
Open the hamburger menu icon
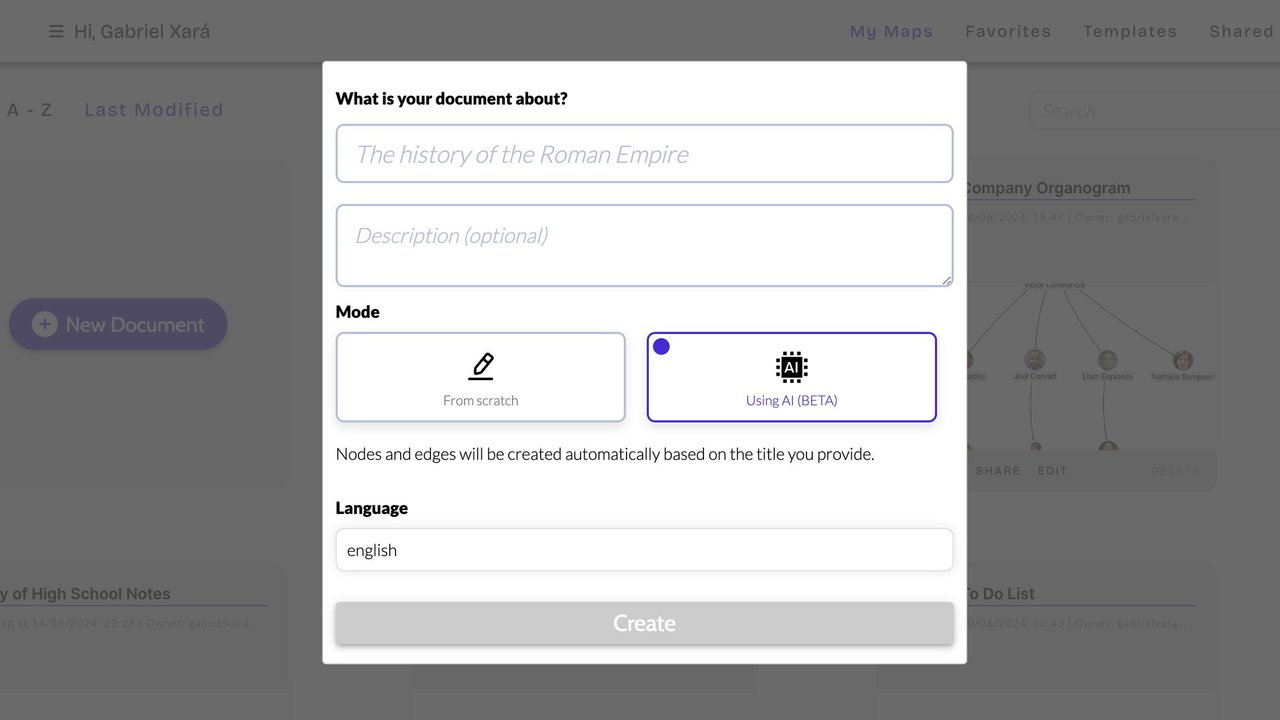click(x=56, y=32)
